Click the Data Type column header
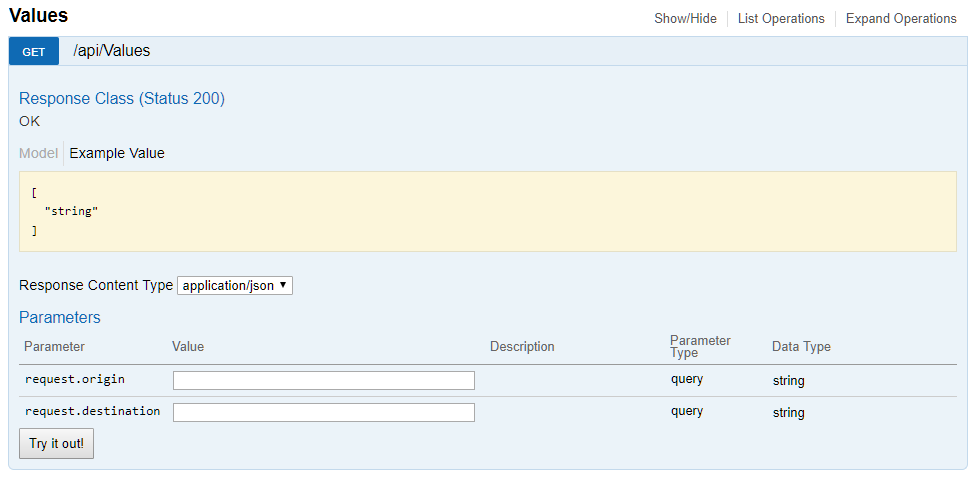The width and height of the screenshot is (978, 481). (801, 346)
